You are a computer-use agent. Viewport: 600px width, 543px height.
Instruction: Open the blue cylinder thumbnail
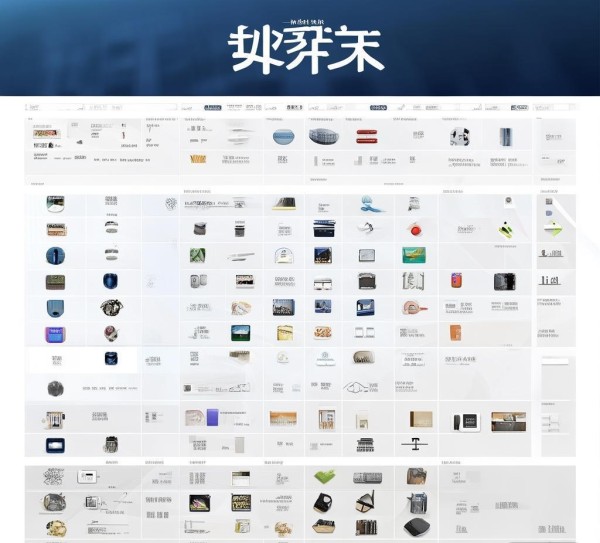coord(505,137)
